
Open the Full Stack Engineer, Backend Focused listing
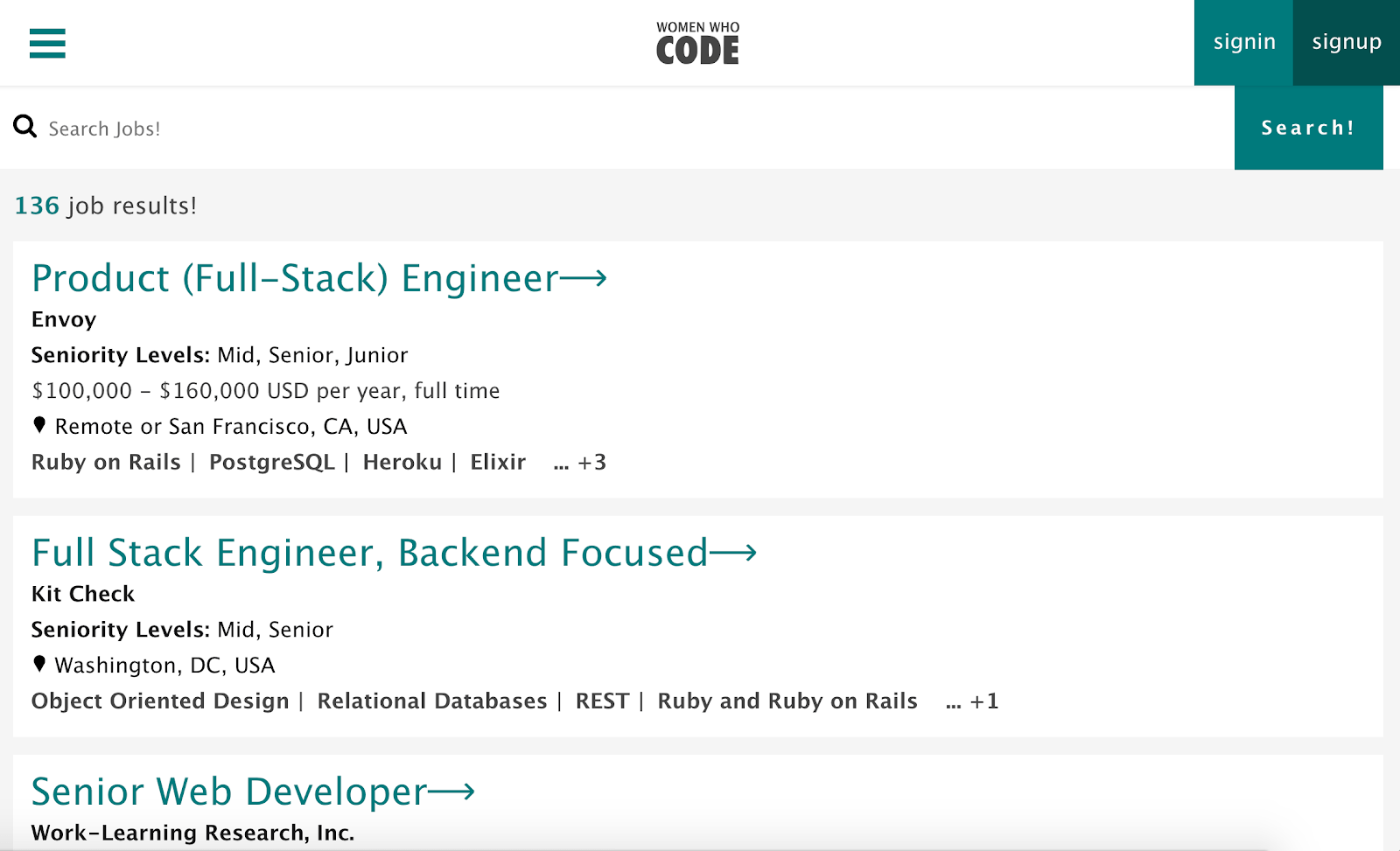point(369,553)
